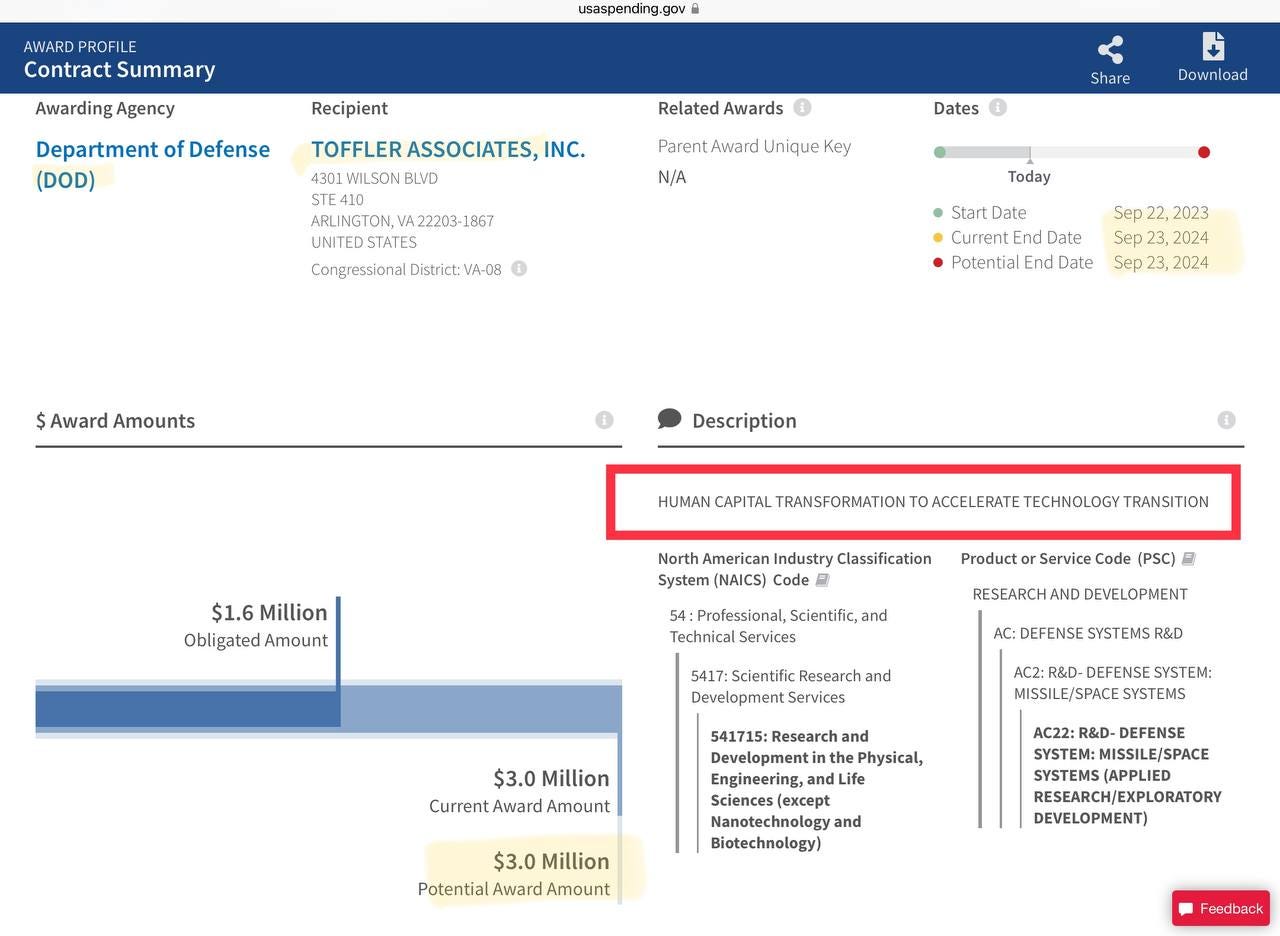
Task: Click the 'Contract Summary' heading
Action: tap(119, 69)
